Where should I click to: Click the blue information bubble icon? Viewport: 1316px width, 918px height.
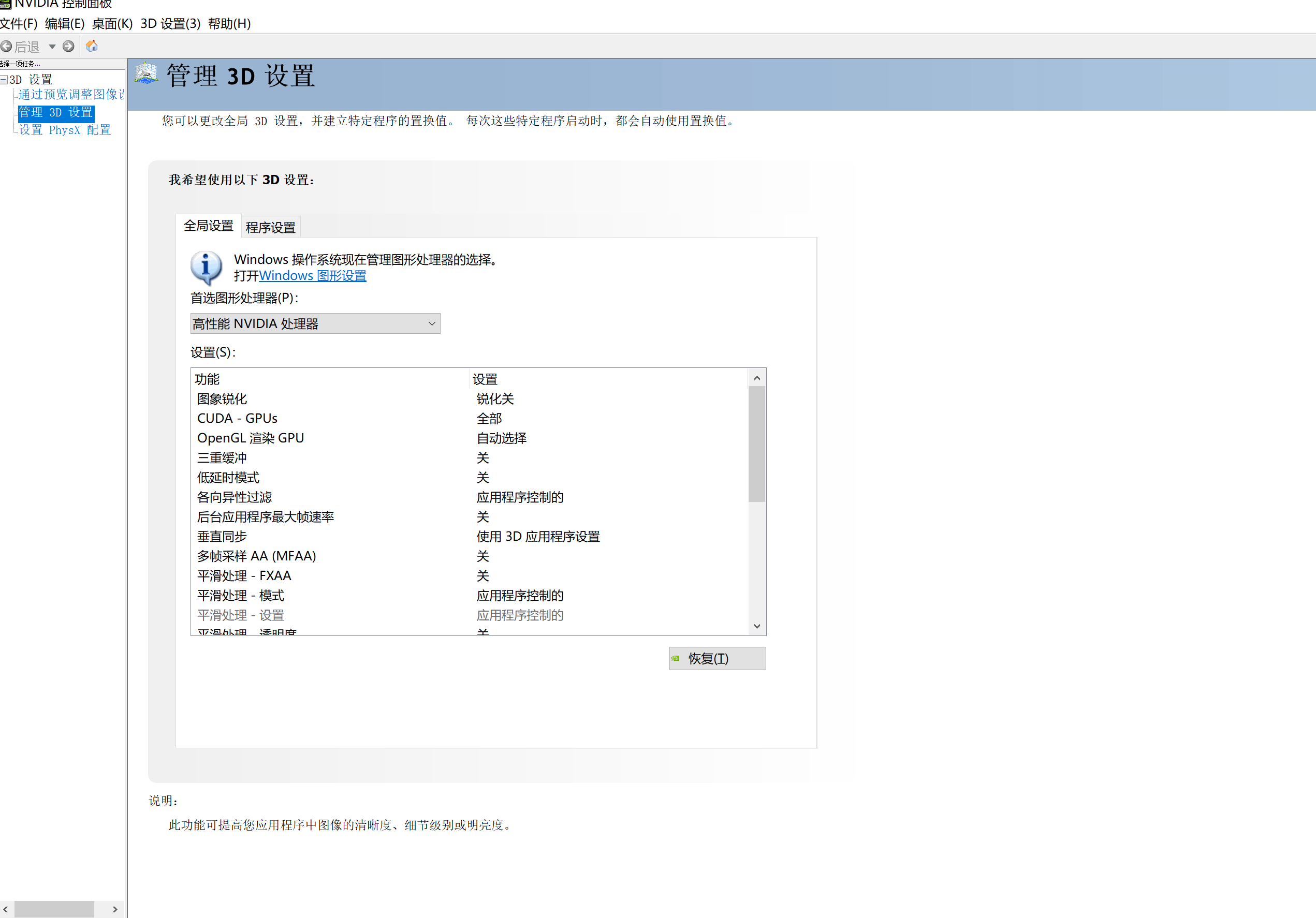(x=206, y=267)
